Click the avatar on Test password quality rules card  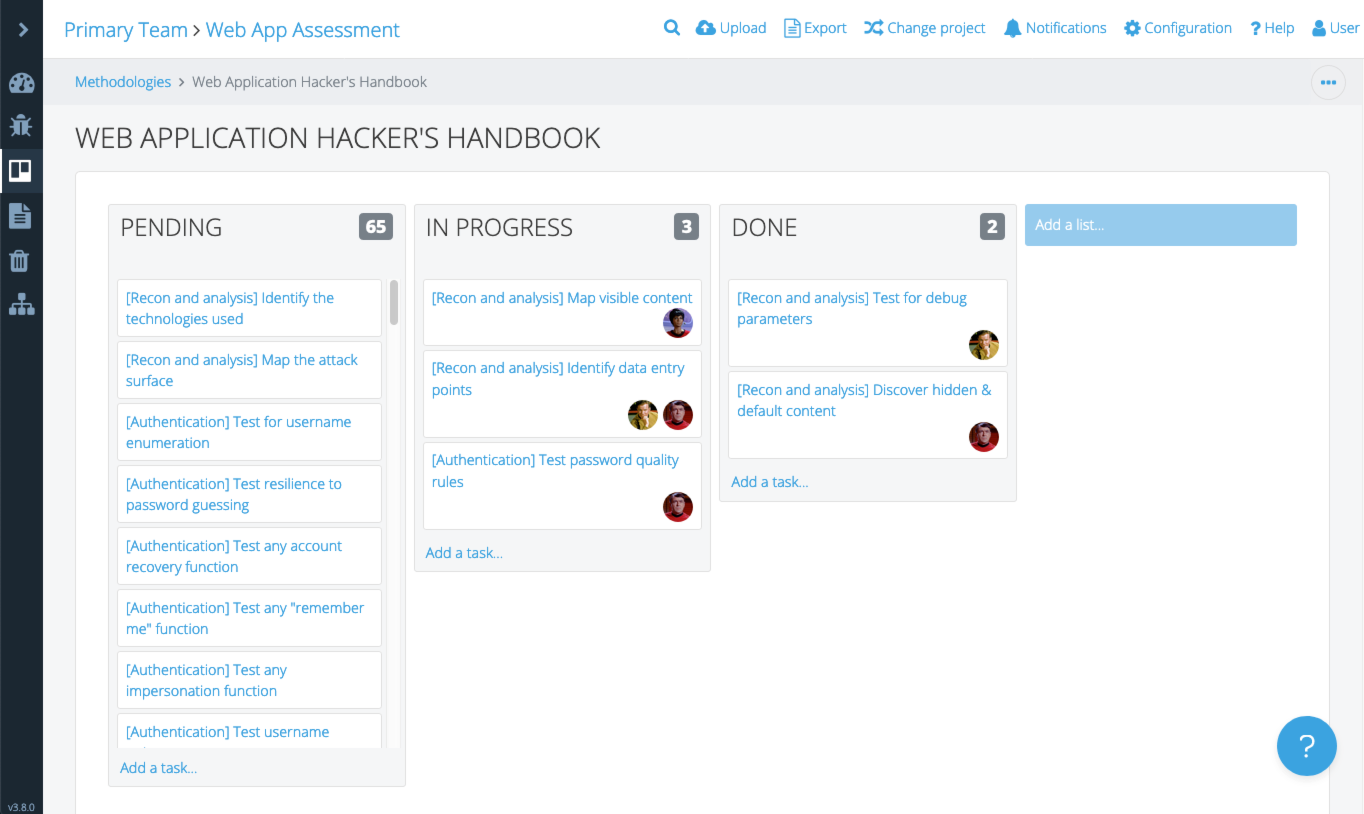678,507
